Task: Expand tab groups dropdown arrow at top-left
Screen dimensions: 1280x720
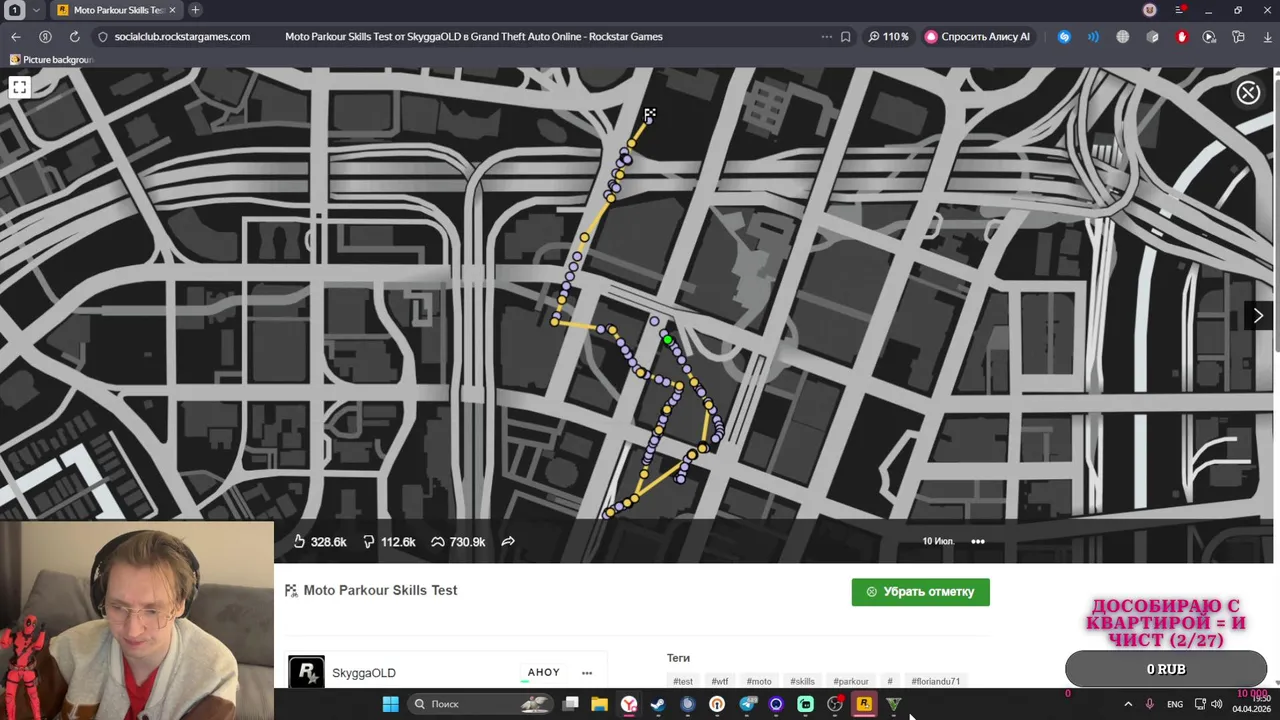Action: (x=36, y=10)
